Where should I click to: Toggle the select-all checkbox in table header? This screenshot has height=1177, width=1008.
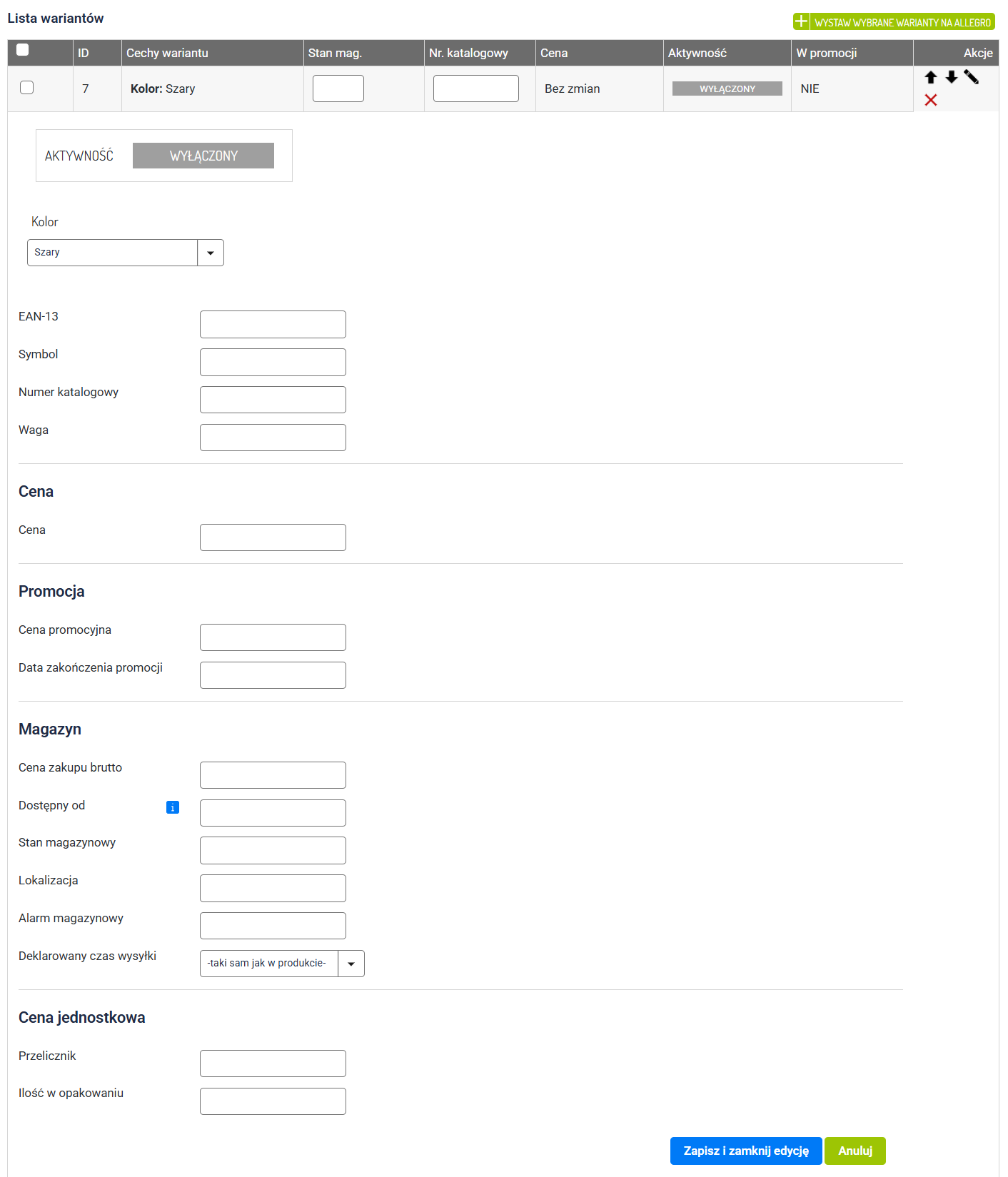tap(23, 50)
